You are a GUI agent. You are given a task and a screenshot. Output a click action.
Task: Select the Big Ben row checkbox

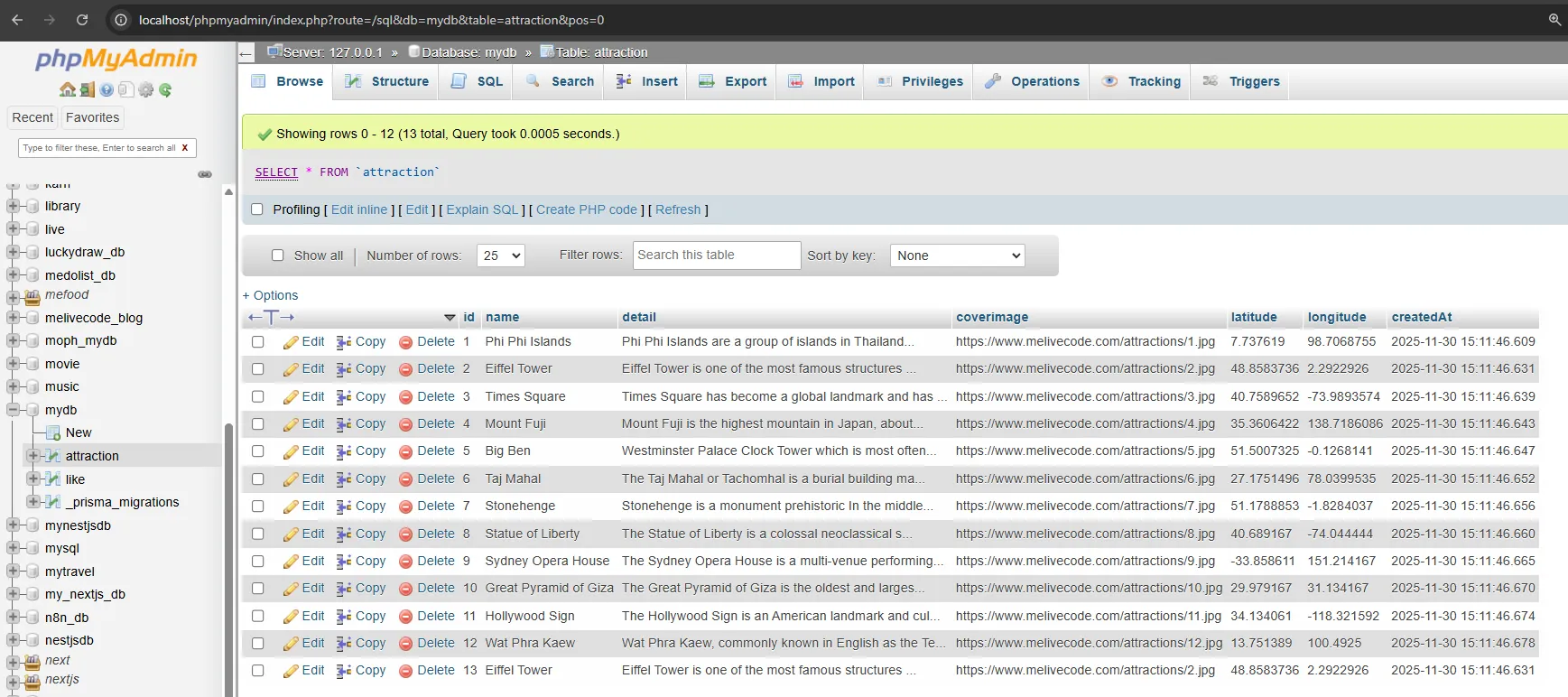pos(258,451)
